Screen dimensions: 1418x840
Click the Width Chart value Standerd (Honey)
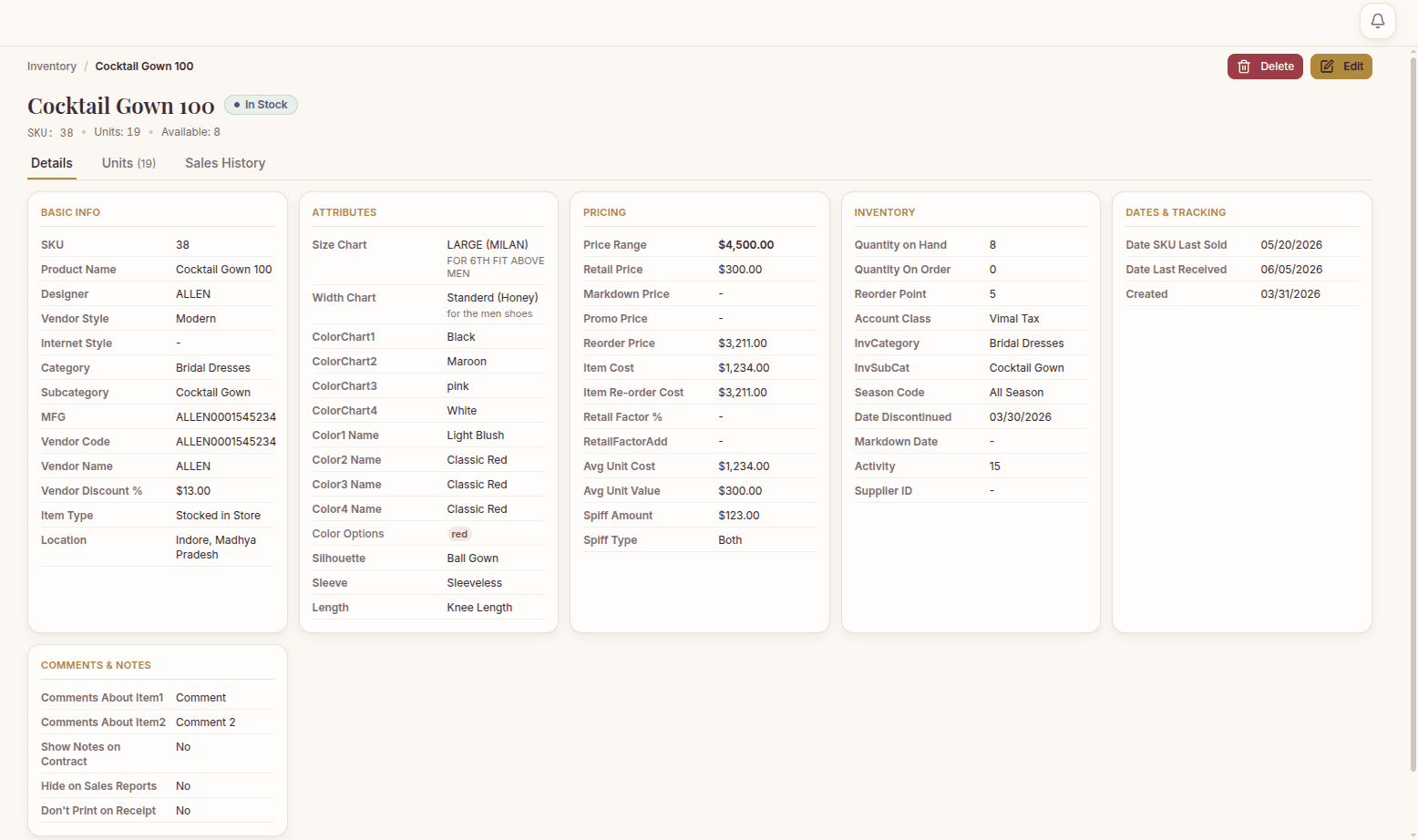point(492,298)
